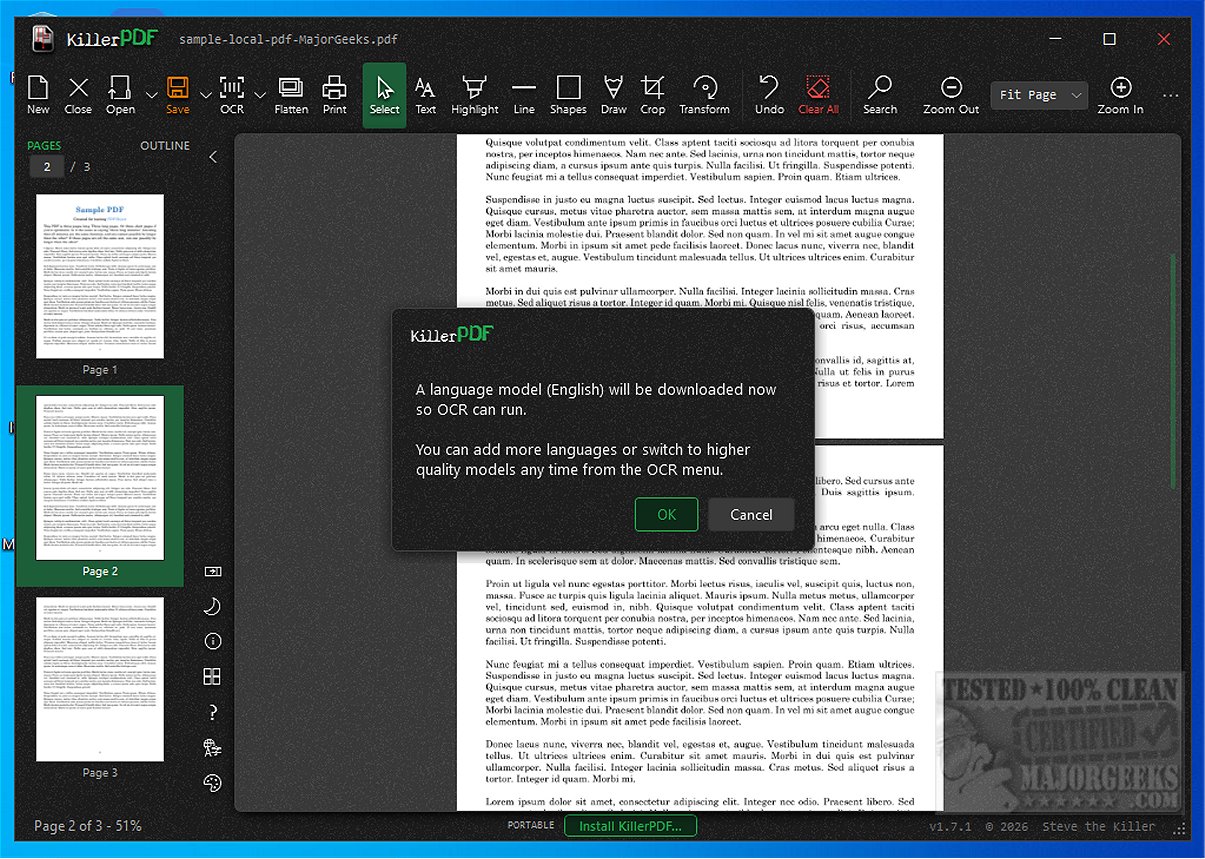1205x859 pixels.
Task: Open the theme color palette icon
Action: tap(212, 783)
